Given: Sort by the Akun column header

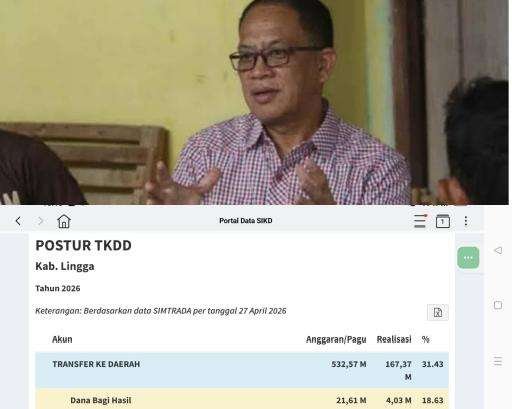Looking at the screenshot, I should (x=62, y=339).
